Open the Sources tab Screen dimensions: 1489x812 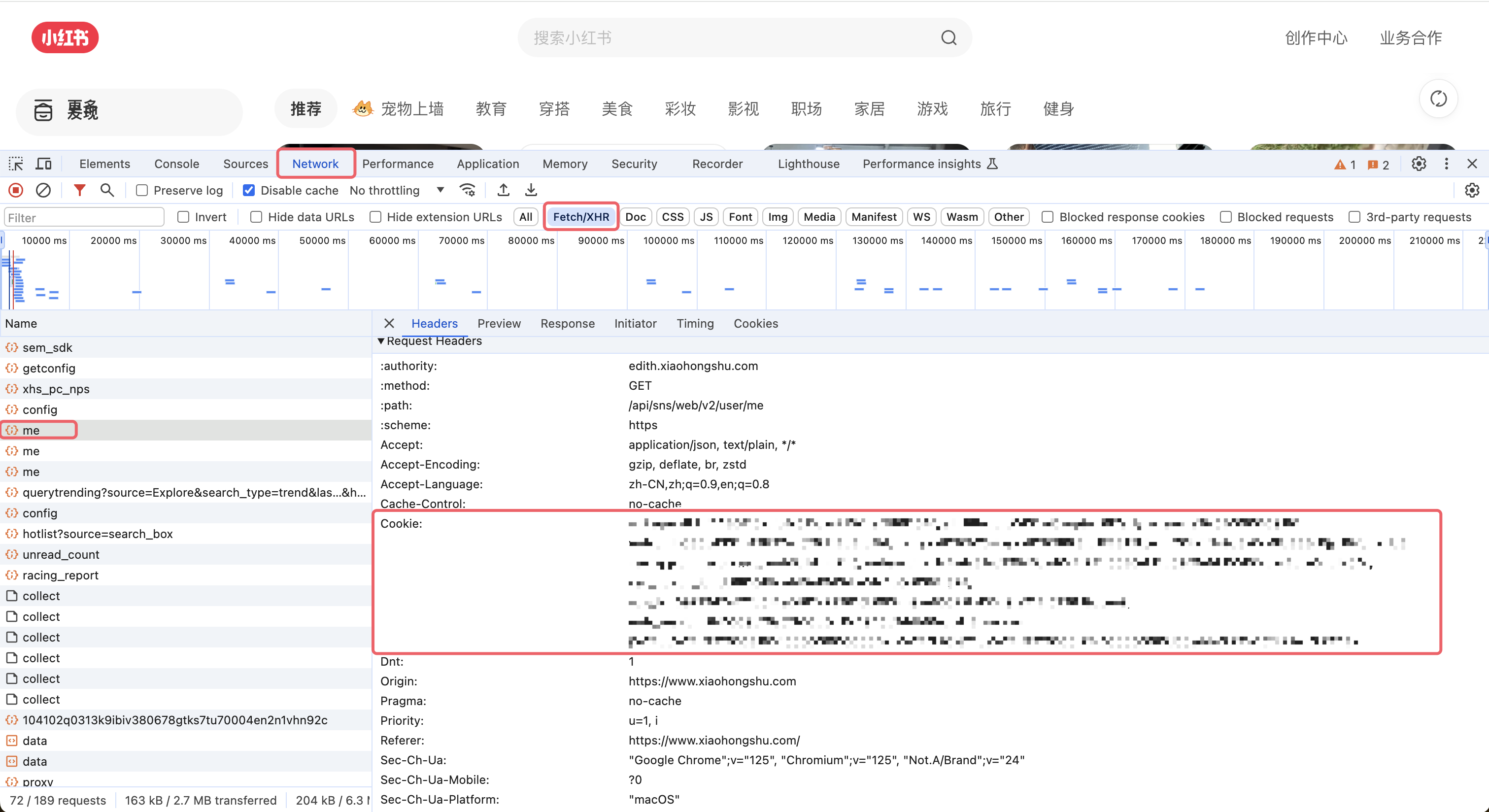(x=246, y=164)
